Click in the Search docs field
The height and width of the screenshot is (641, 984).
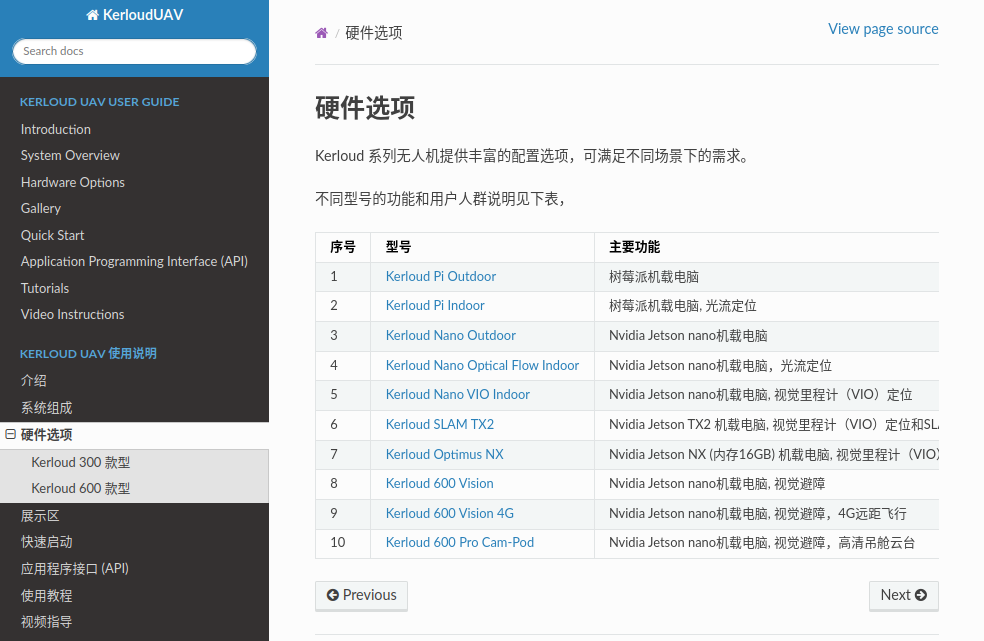coord(134,51)
